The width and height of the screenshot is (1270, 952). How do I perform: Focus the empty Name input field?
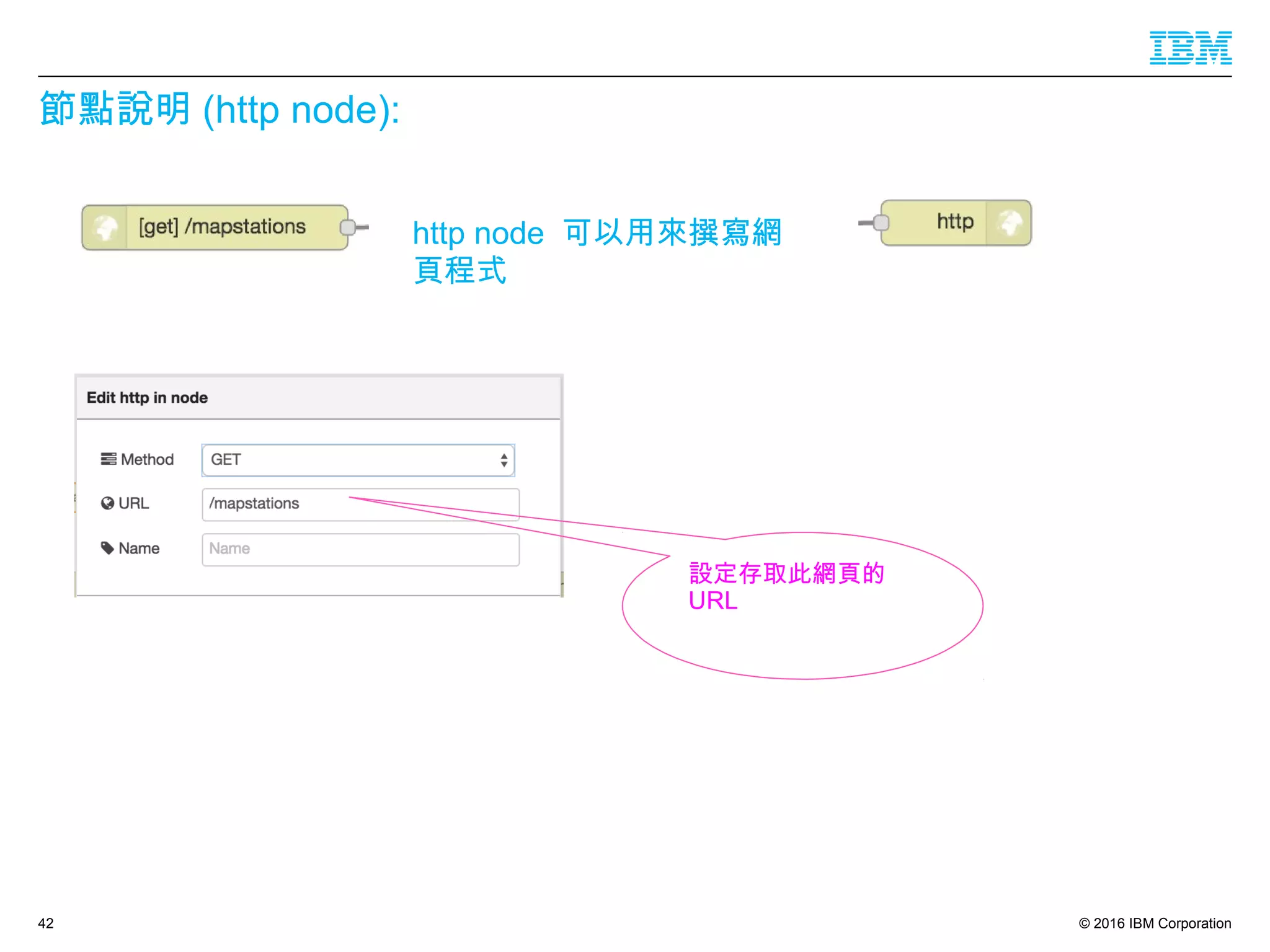point(360,549)
